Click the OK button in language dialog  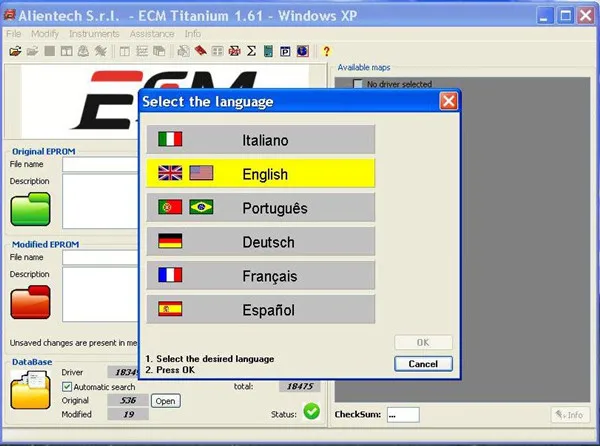[423, 342]
